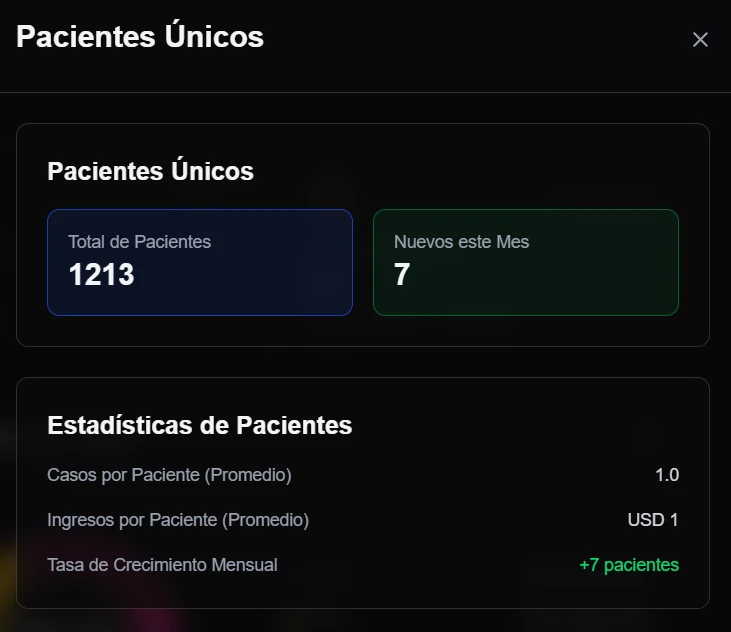
Task: Click the Pacientes Únicos section heading inside the panel
Action: 150,171
